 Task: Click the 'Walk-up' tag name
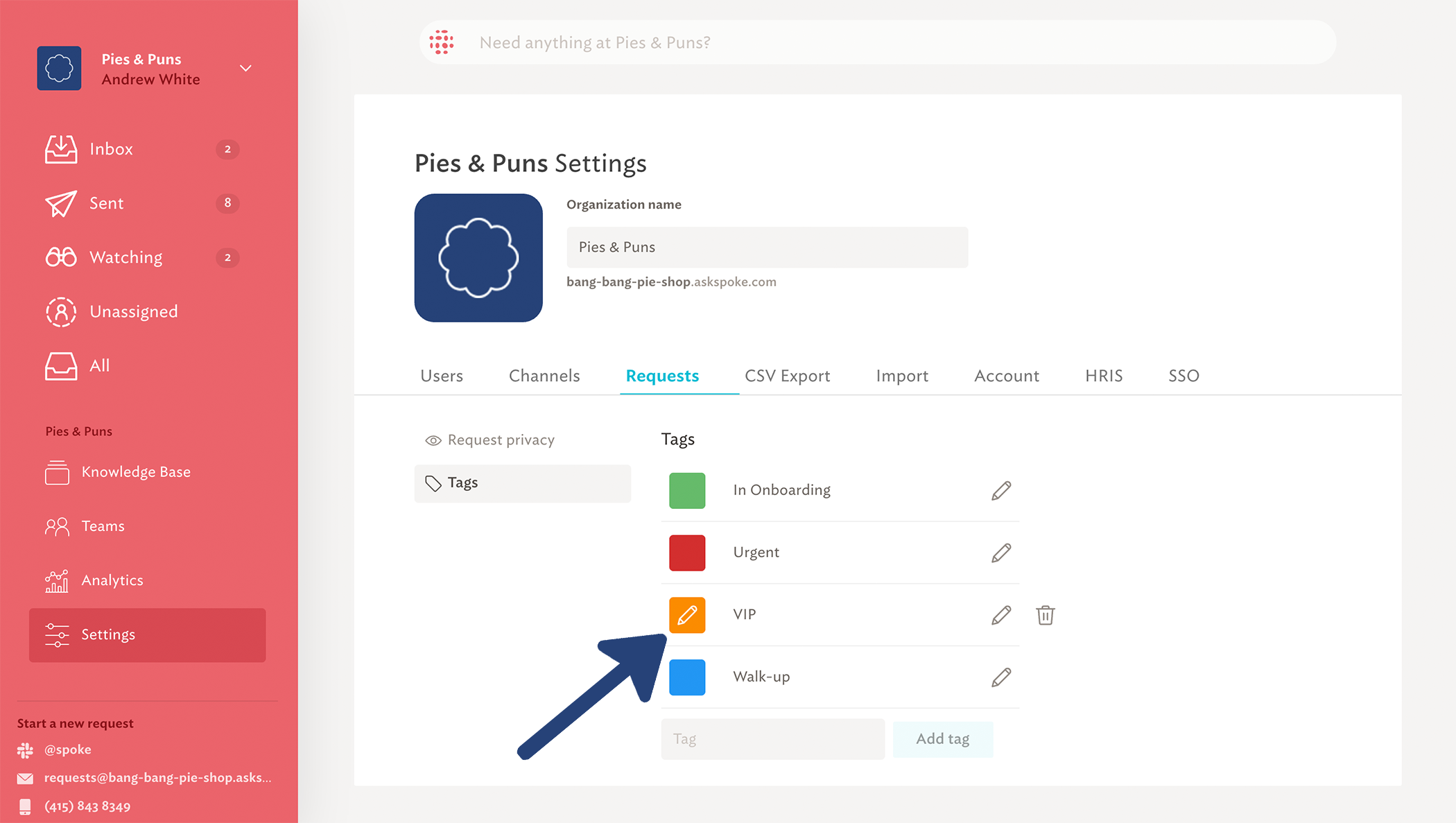[761, 677]
